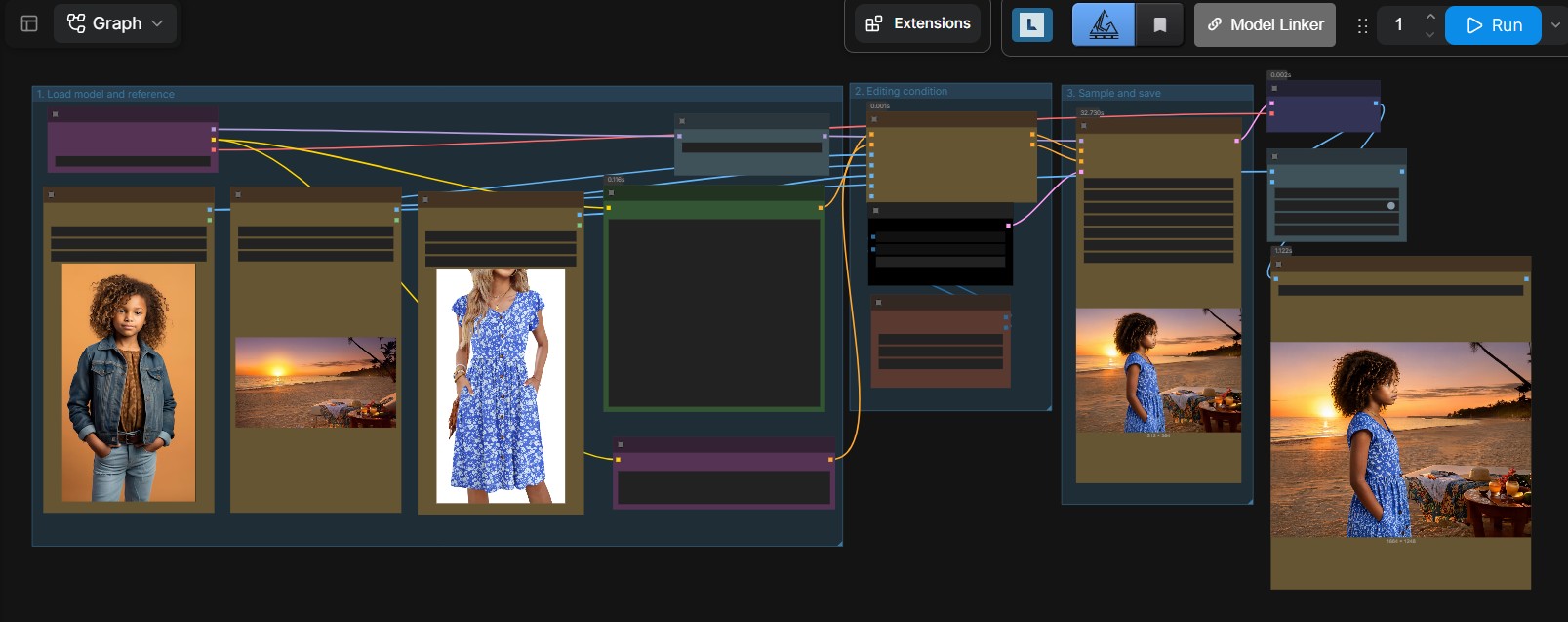Select the blue floral dress reference image
The width and height of the screenshot is (1568, 622).
point(501,386)
